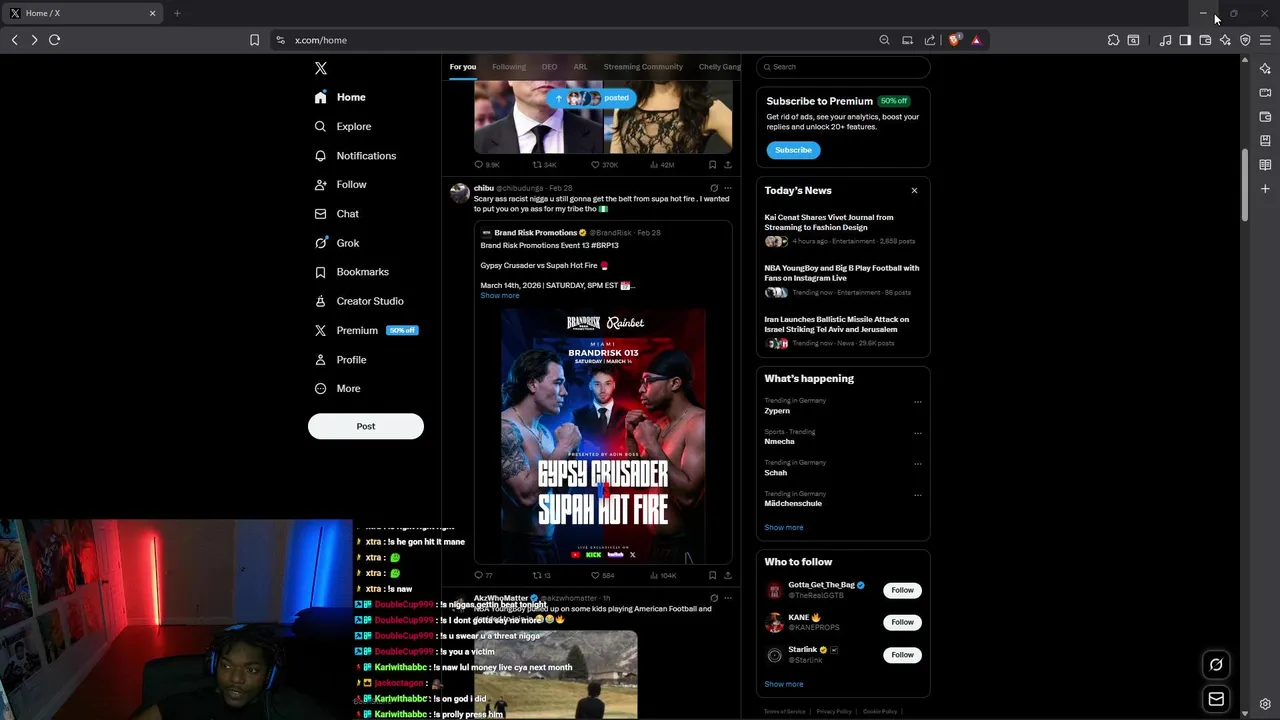Open Explore from the left navigation
This screenshot has height=720, width=1280.
pyautogui.click(x=343, y=126)
